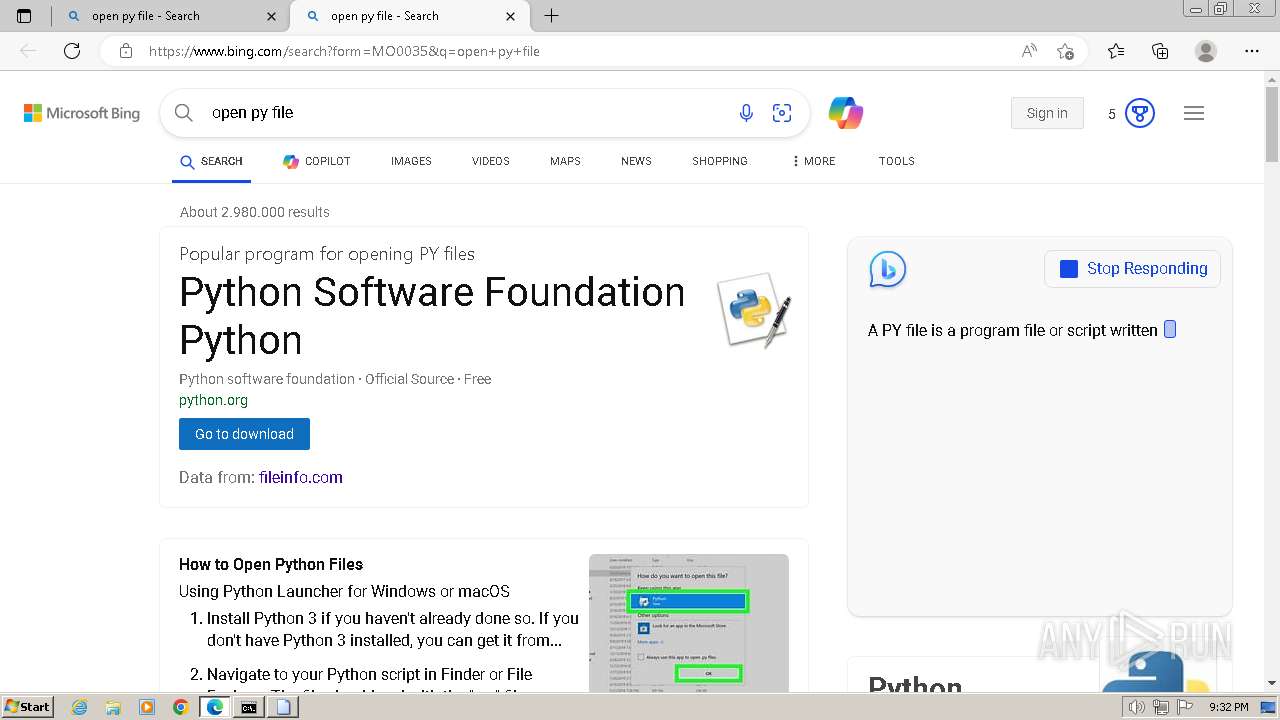The width and height of the screenshot is (1280, 720).
Task: Open Read aloud in address bar
Action: pos(1029,51)
